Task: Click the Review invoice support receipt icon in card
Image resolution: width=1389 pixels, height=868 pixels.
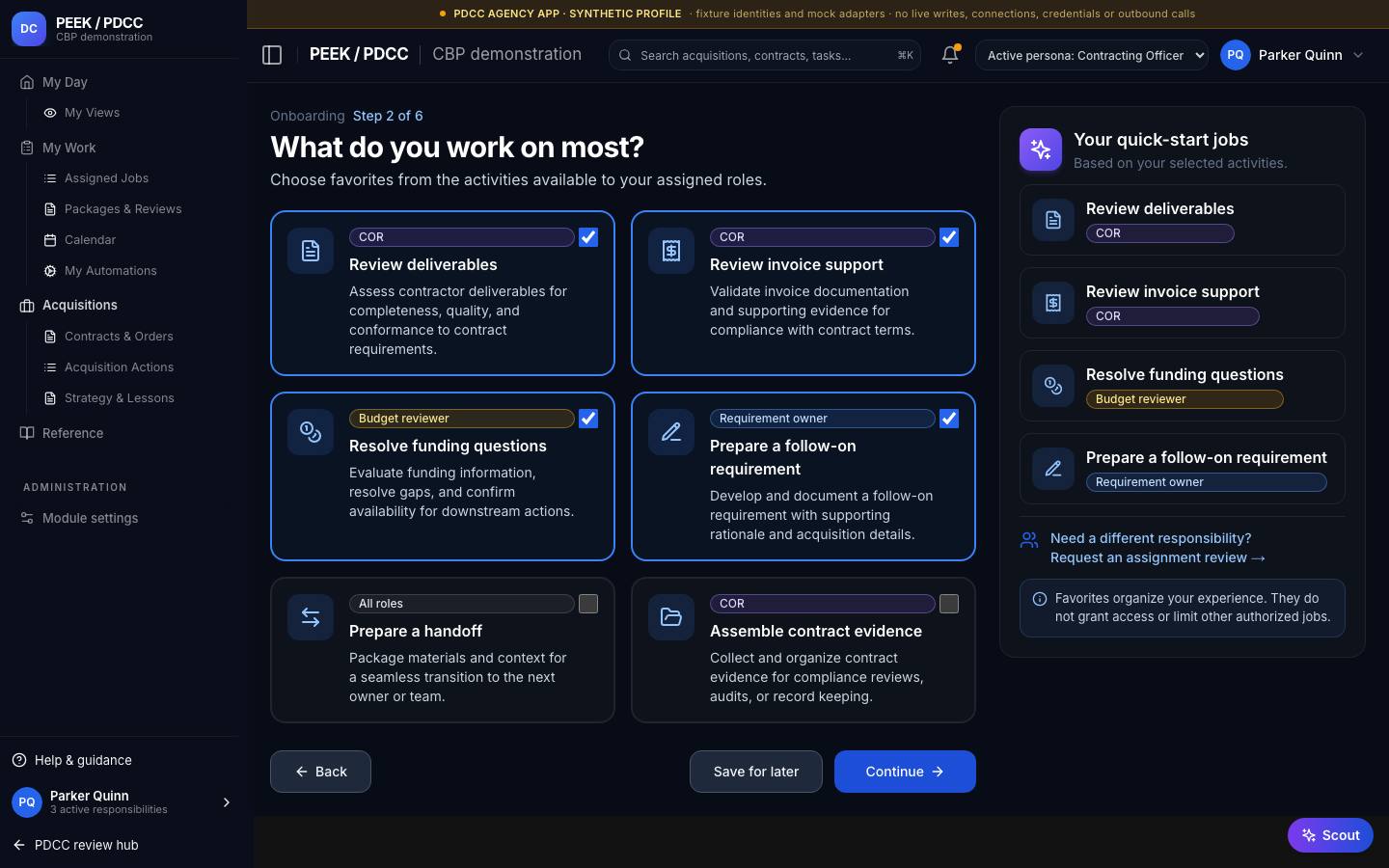Action: [x=671, y=251]
